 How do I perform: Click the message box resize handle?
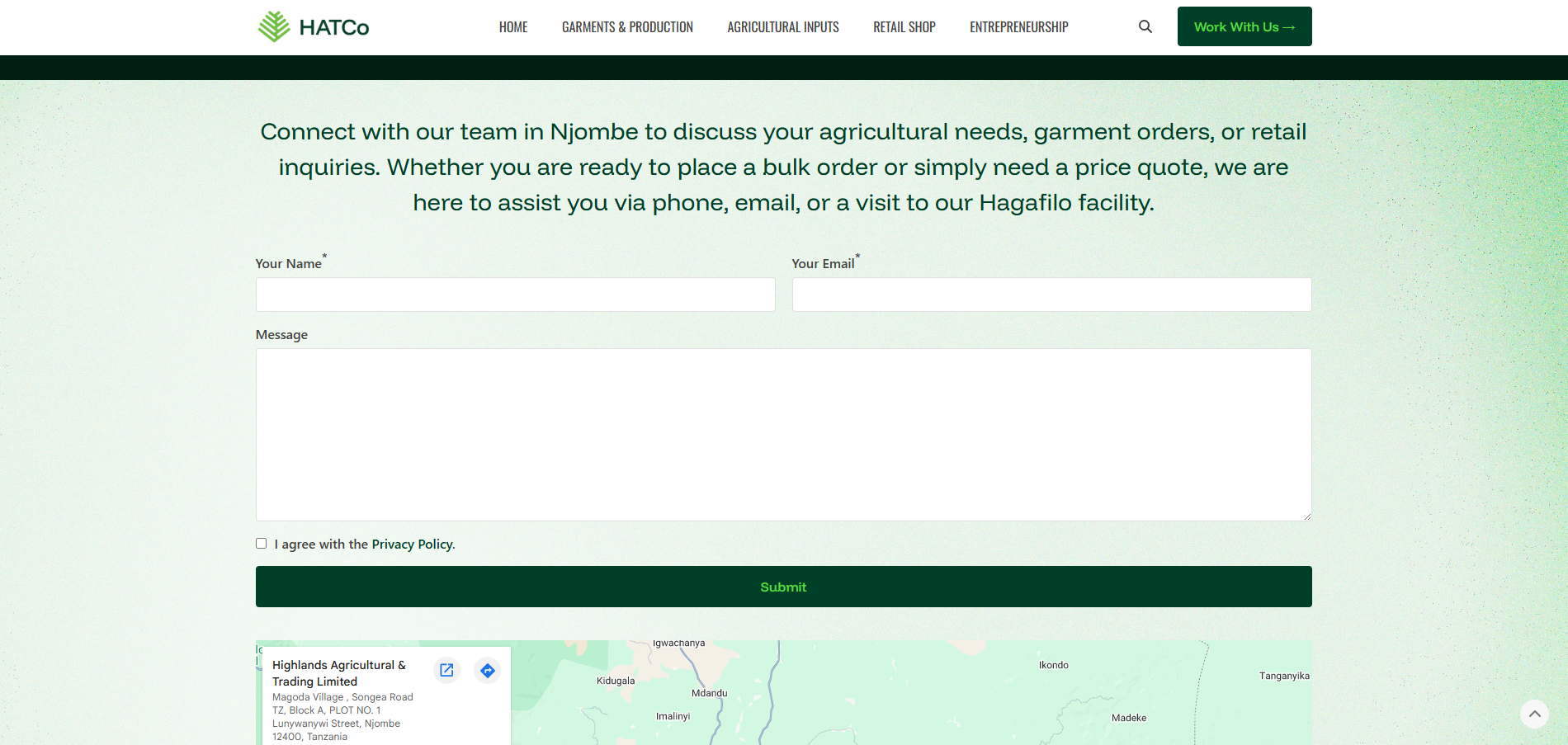pyautogui.click(x=1306, y=516)
